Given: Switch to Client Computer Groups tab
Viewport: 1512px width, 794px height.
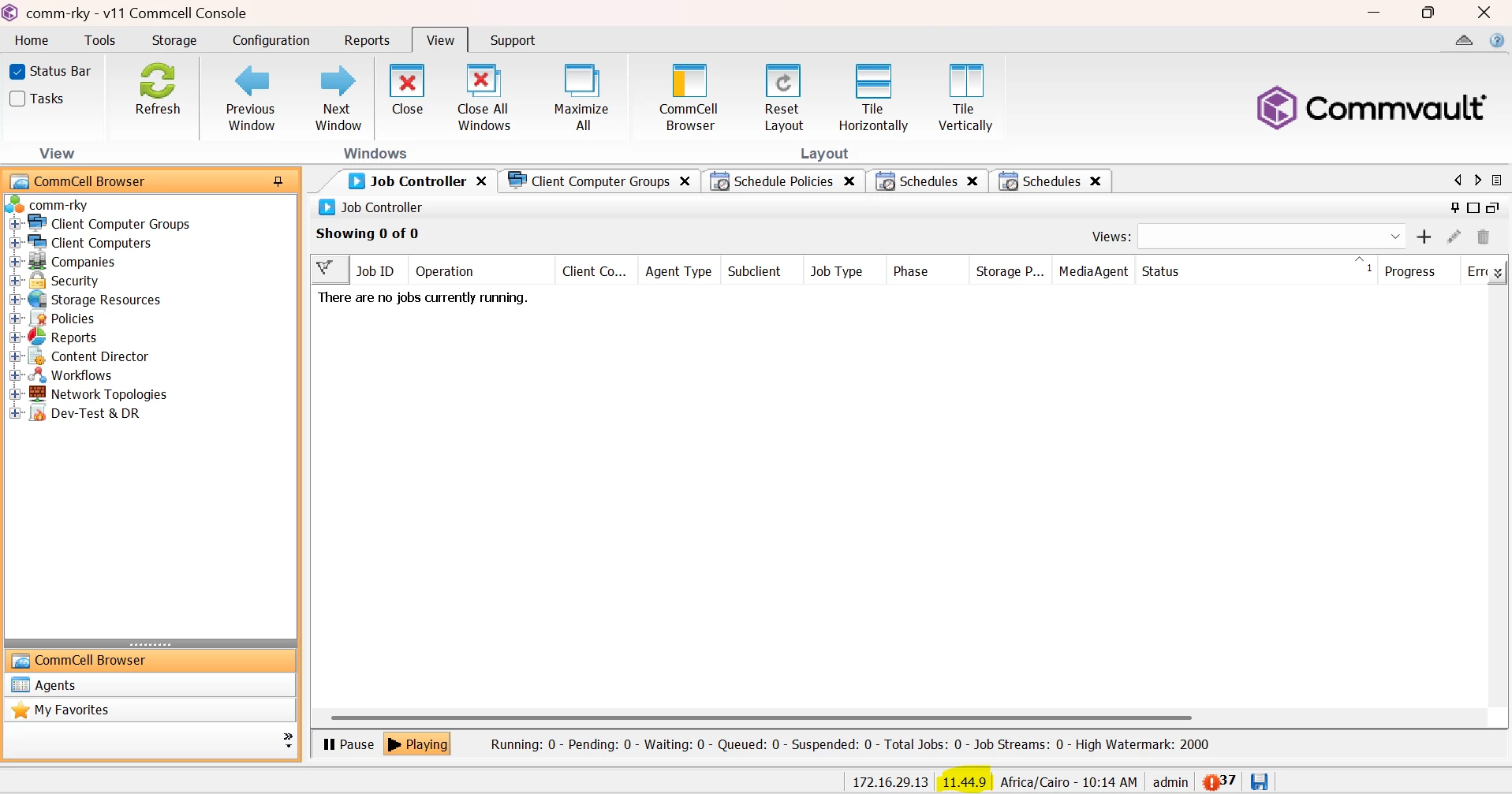Looking at the screenshot, I should (599, 181).
